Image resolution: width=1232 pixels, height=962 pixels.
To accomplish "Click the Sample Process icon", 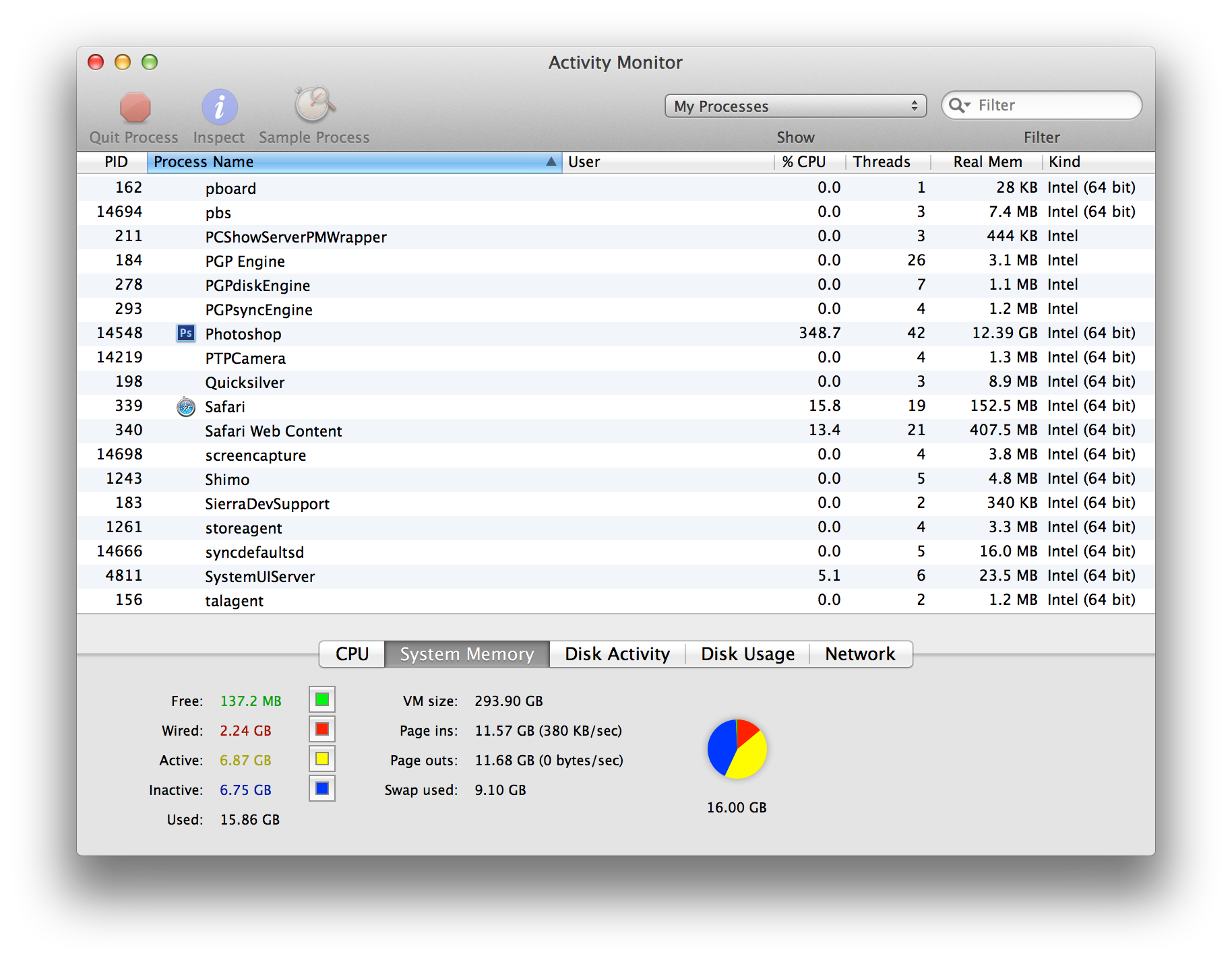I will click(x=314, y=104).
